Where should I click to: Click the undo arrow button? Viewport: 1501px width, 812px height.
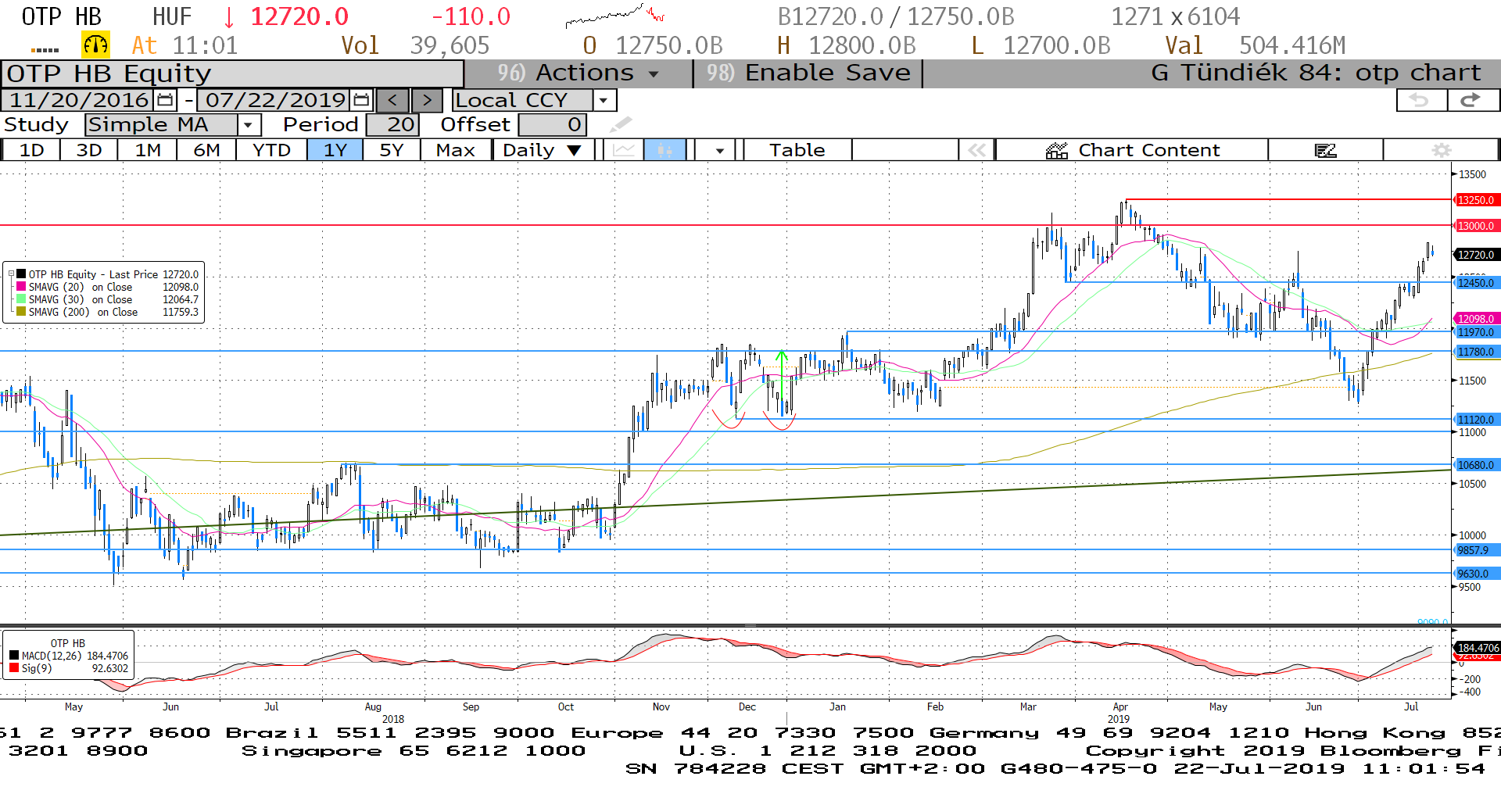pos(1421,100)
